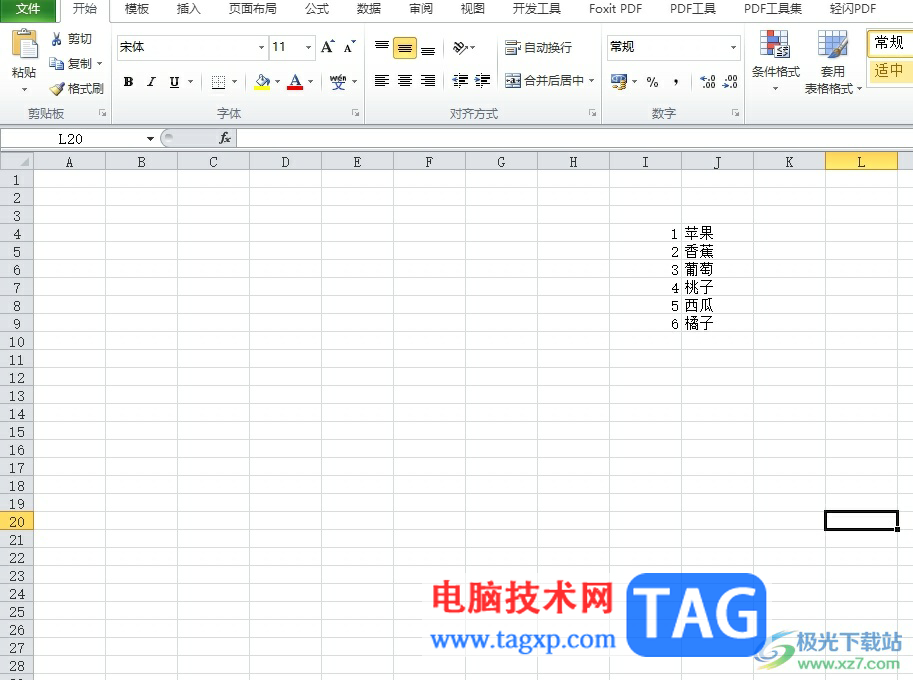
Task: Click the cell containing 苹果
Action: pos(717,233)
